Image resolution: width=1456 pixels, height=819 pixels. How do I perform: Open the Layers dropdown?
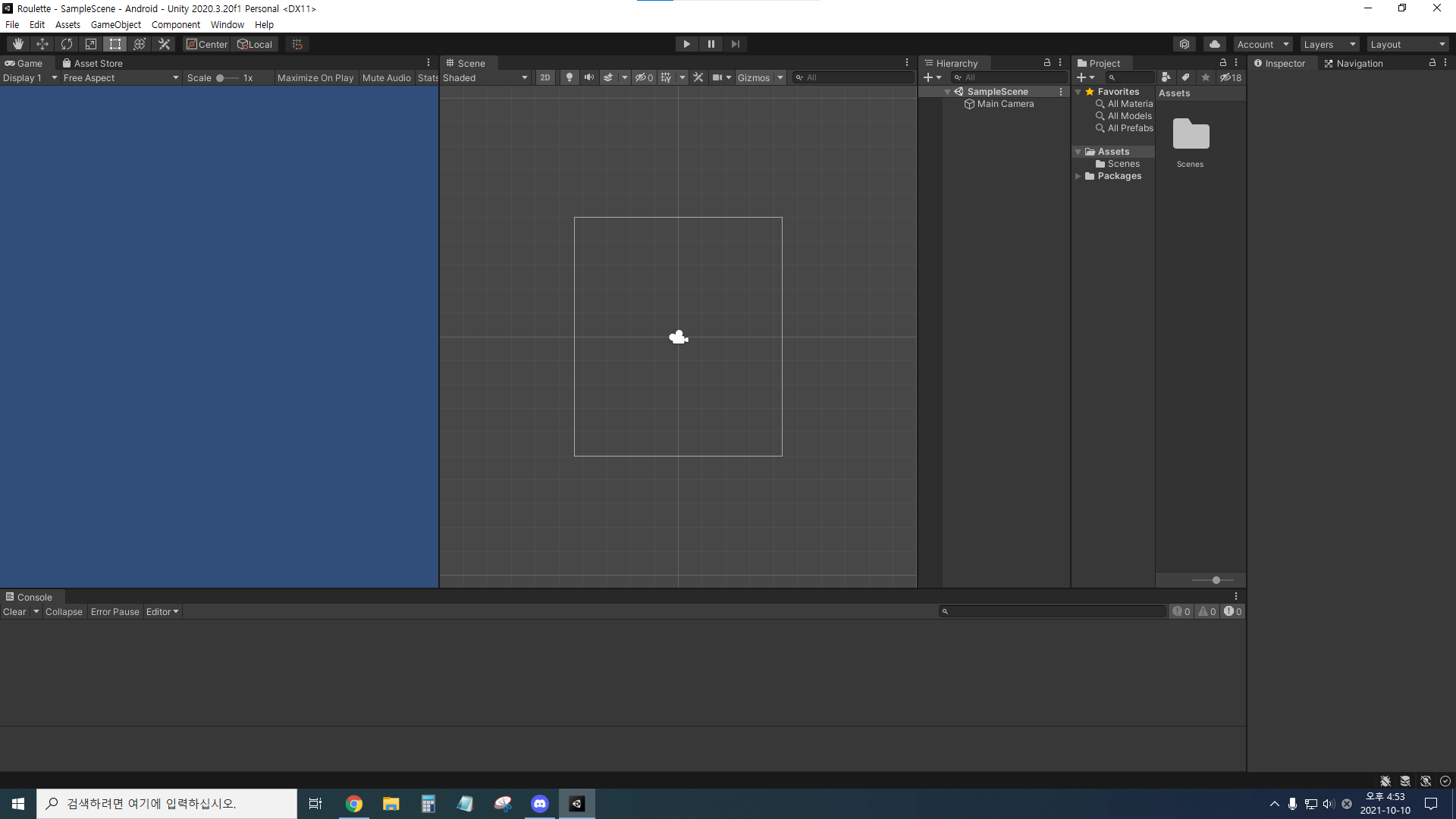[x=1329, y=44]
